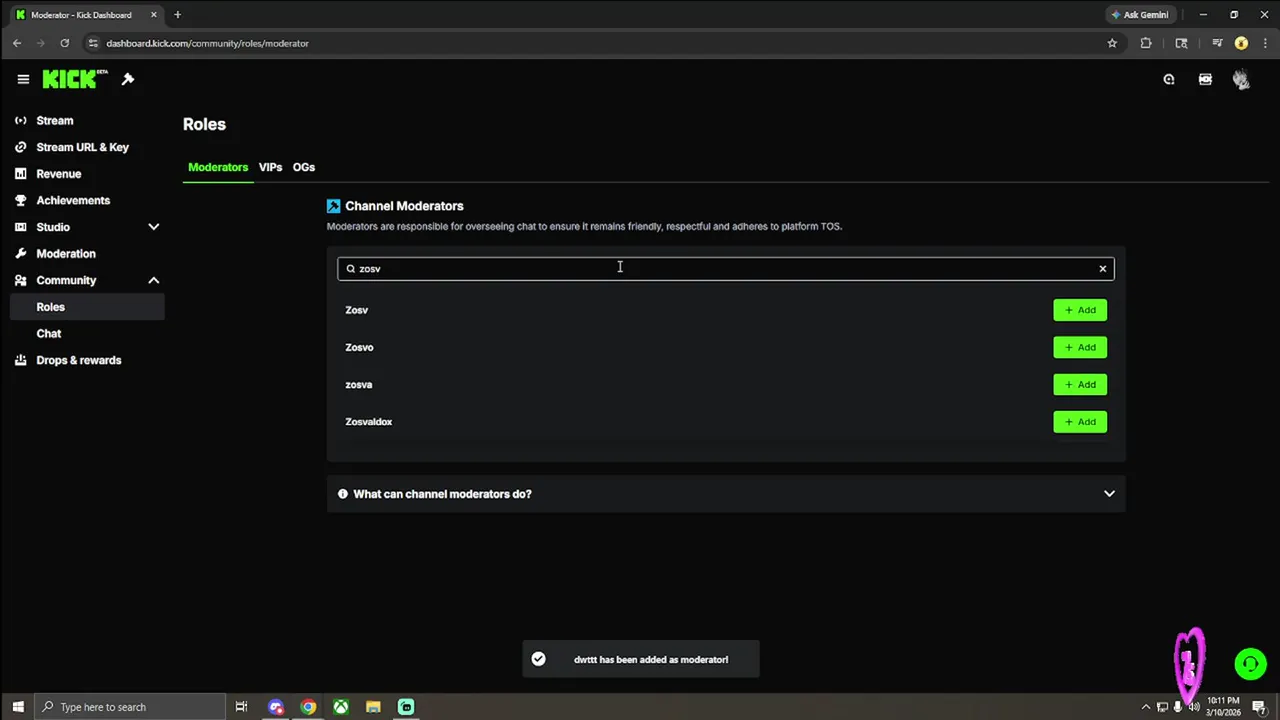Open Google Chrome from the taskbar
Screen dimensions: 1280x720
tap(309, 707)
